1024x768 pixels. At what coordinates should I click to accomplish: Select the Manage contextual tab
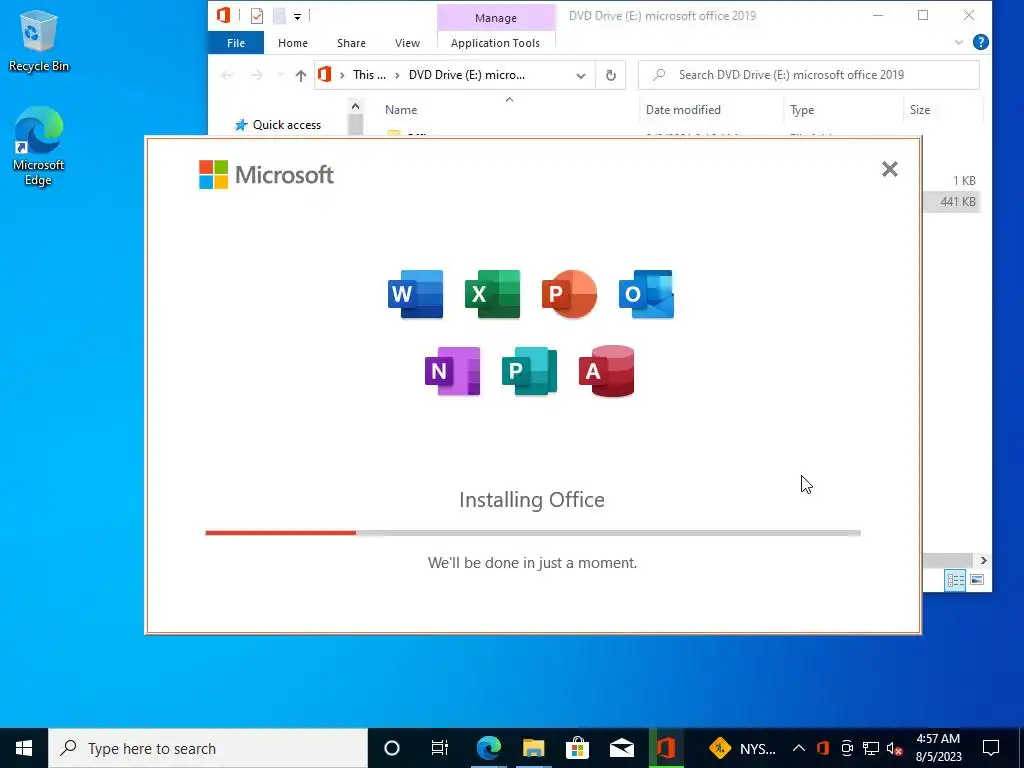496,18
